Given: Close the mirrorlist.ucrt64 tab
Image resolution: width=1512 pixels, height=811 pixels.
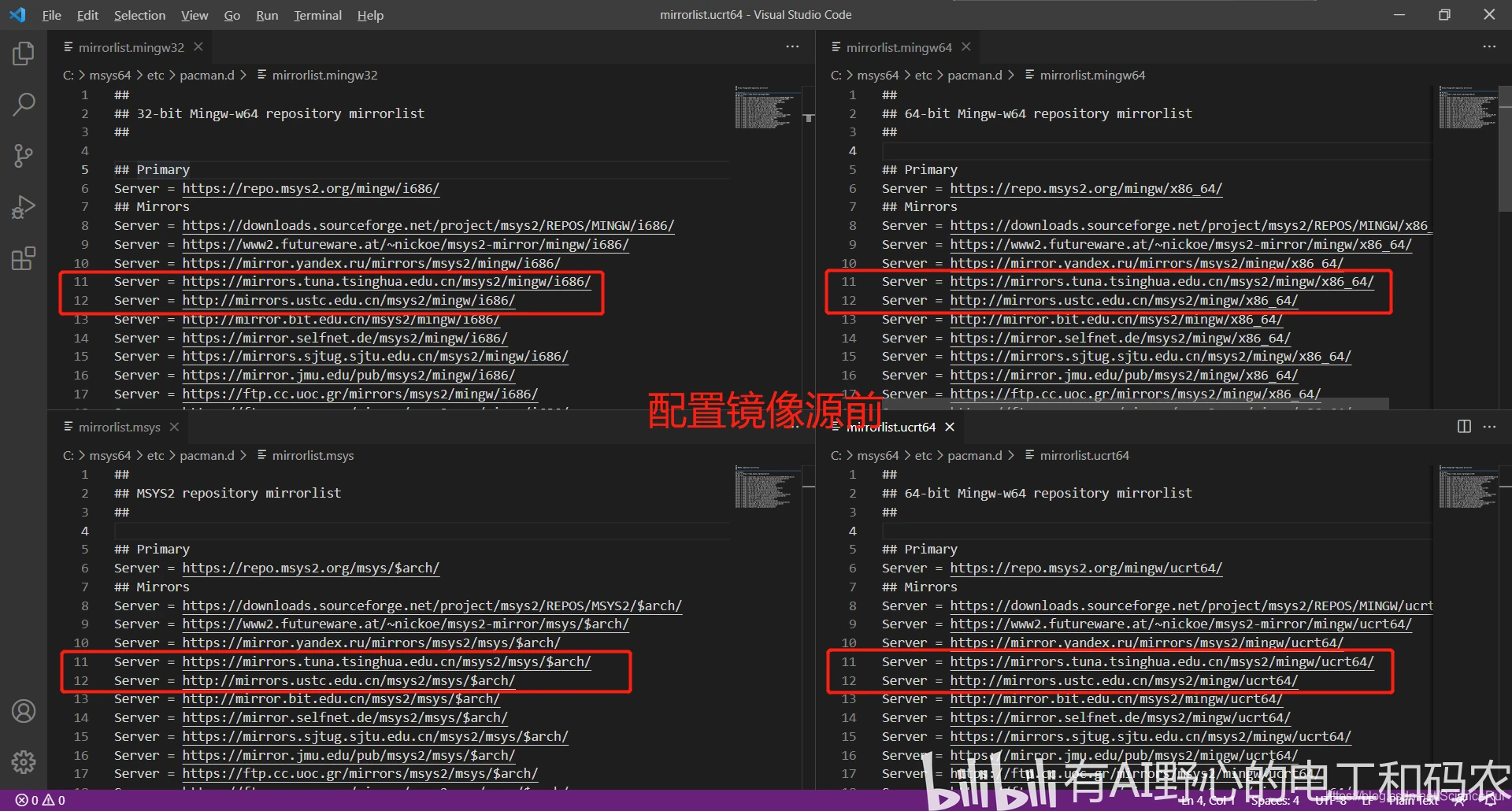Looking at the screenshot, I should [950, 427].
